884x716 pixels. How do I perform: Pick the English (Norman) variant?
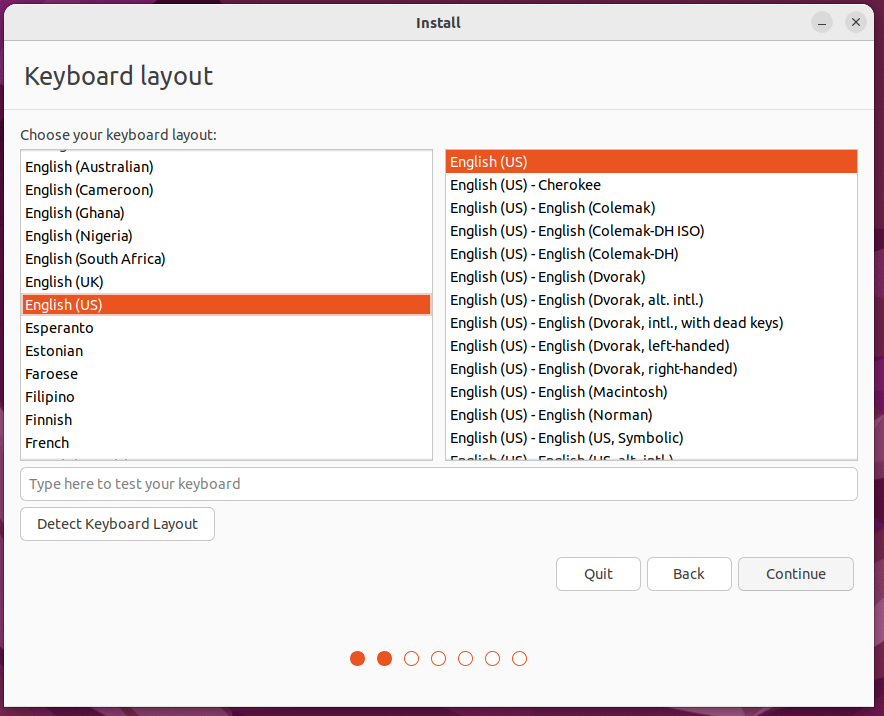click(x=550, y=415)
